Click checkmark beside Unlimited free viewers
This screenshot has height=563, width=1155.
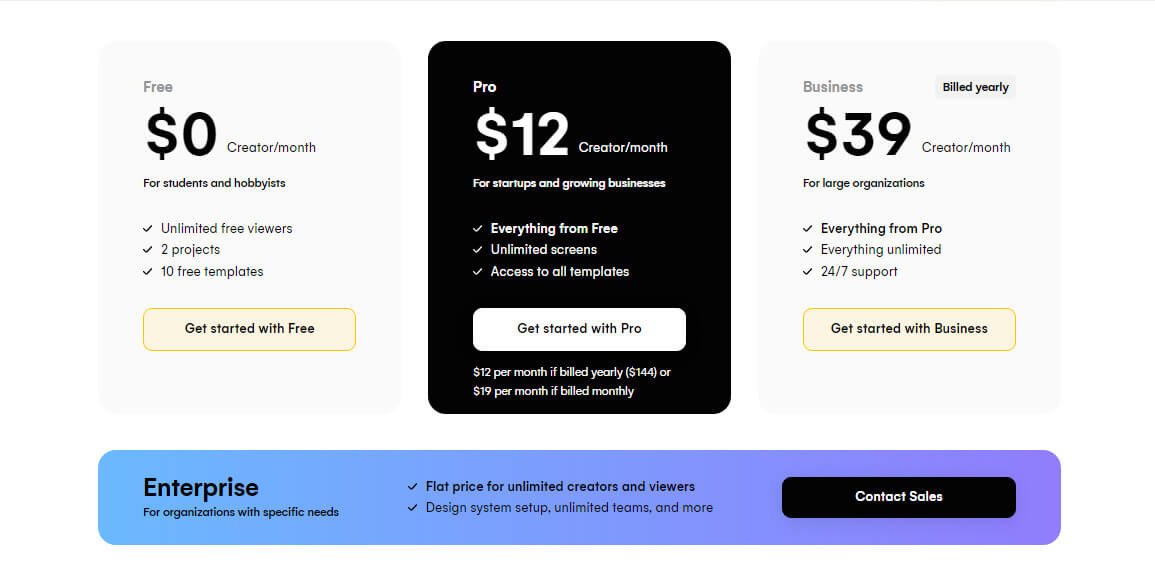(x=148, y=229)
